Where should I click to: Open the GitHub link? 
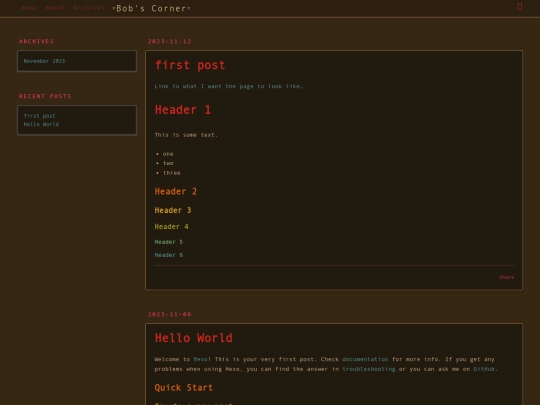coord(484,369)
